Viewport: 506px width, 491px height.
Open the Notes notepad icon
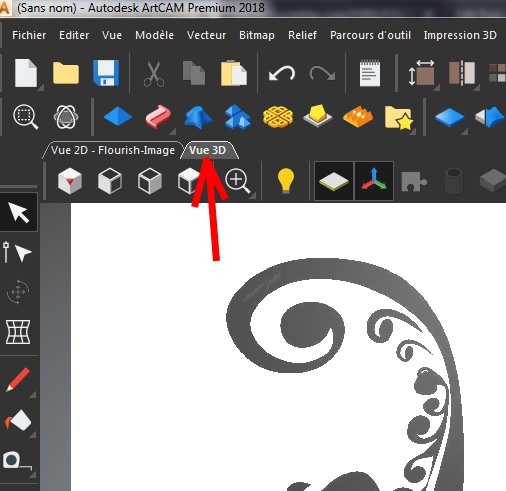[x=370, y=73]
